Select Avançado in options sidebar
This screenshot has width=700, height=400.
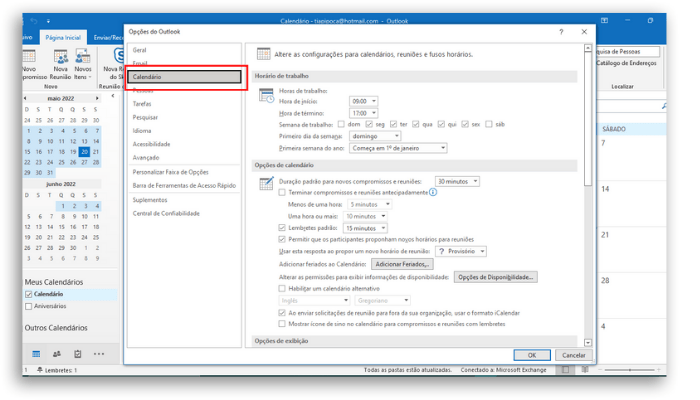point(146,158)
